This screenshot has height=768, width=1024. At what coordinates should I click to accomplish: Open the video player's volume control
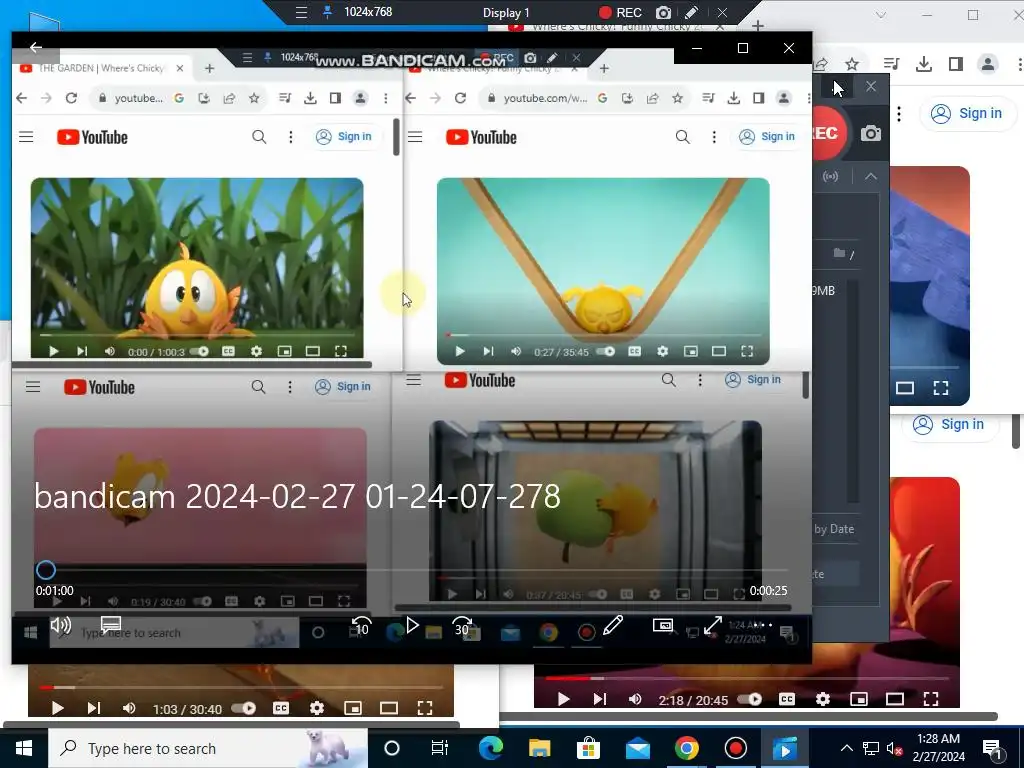[61, 626]
